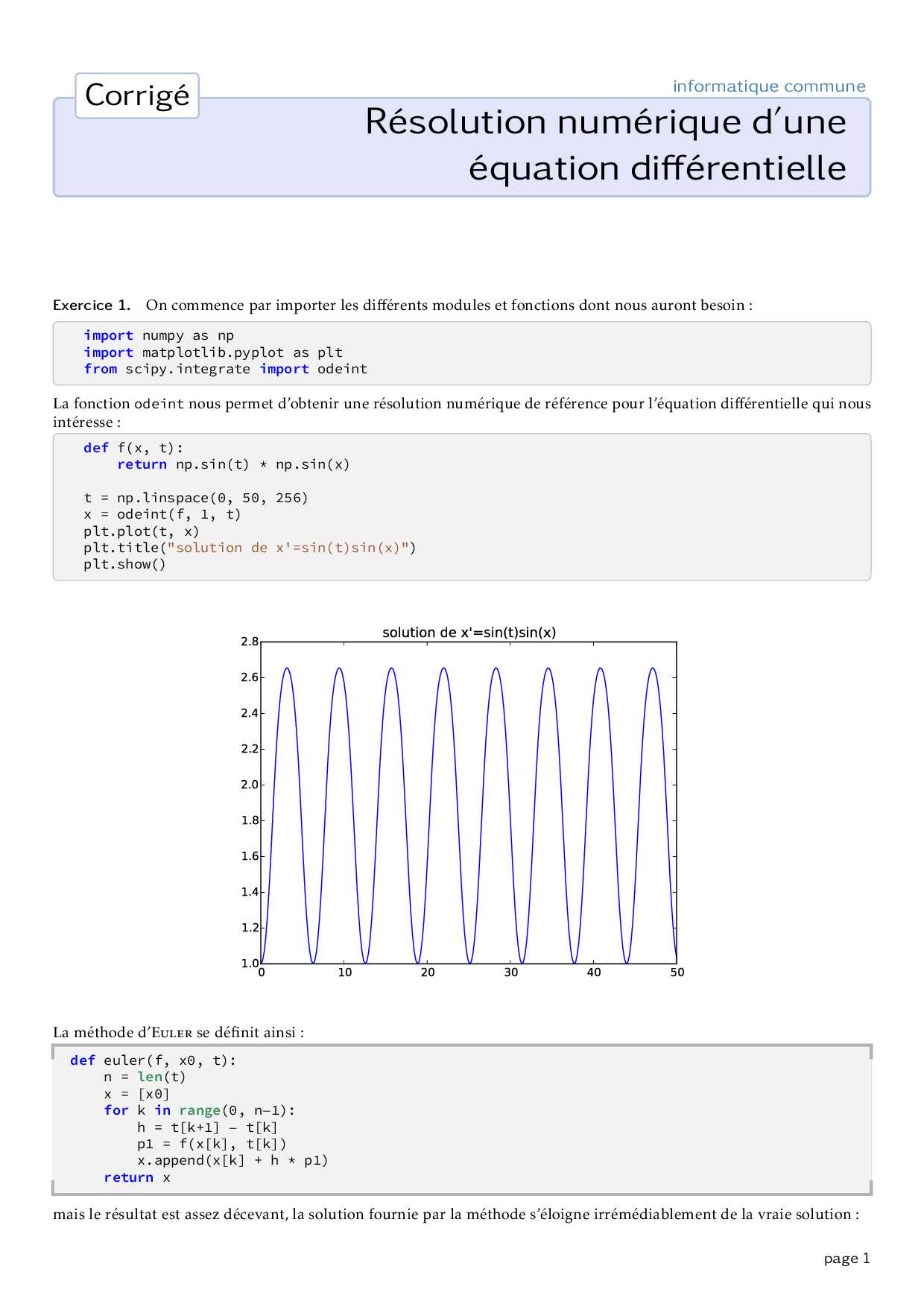Click the "plt.show()" code line
This screenshot has height=1307, width=924.
click(x=124, y=564)
